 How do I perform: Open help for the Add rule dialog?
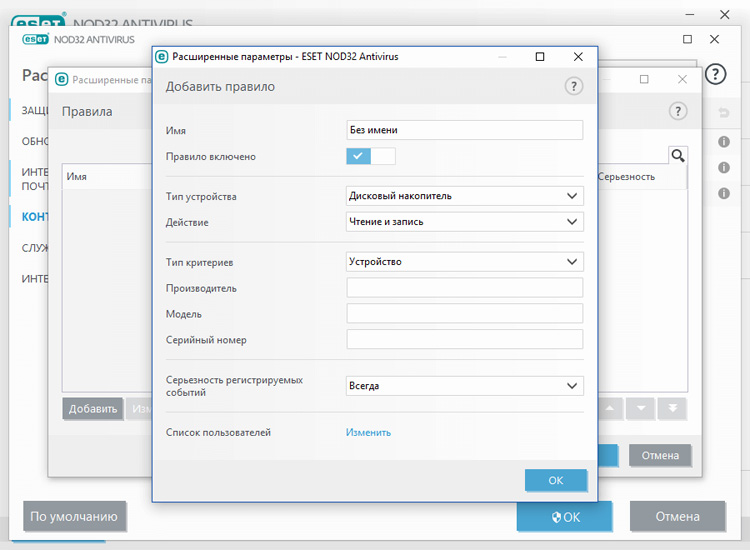pos(574,87)
